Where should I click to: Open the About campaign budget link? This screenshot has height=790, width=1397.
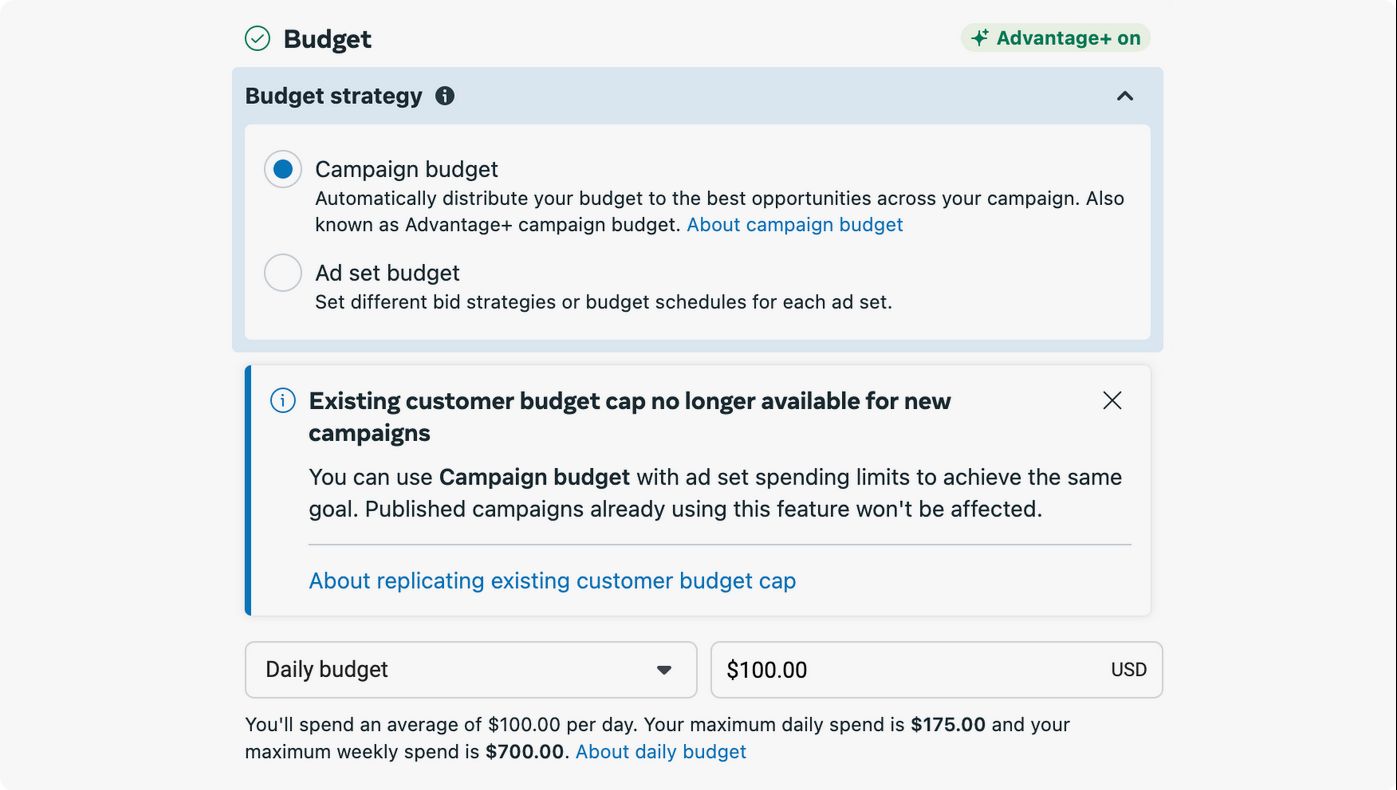click(794, 225)
